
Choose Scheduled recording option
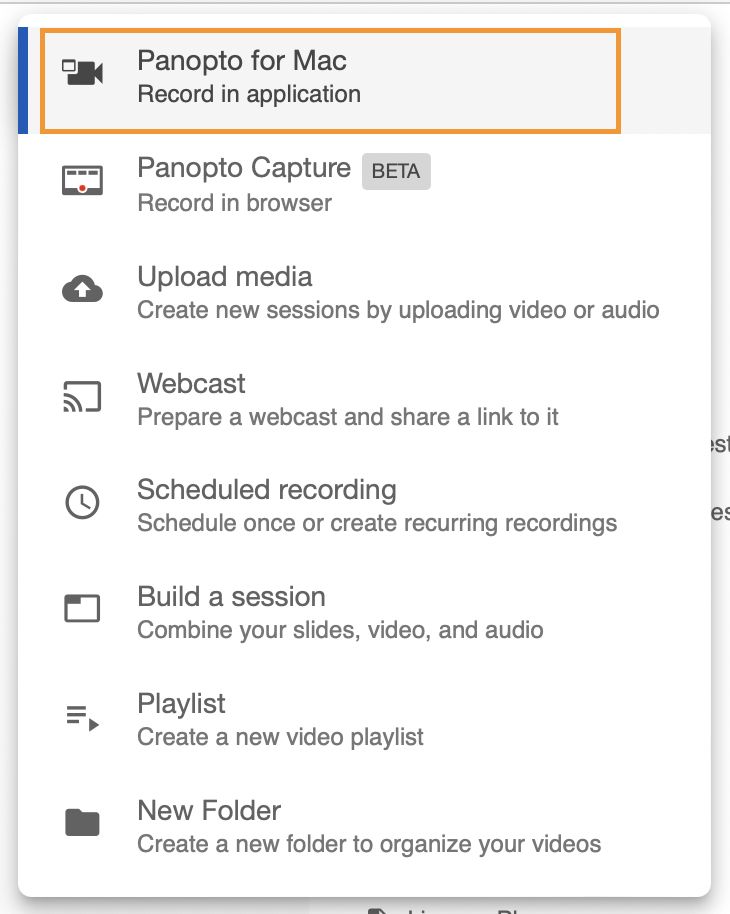(x=266, y=490)
